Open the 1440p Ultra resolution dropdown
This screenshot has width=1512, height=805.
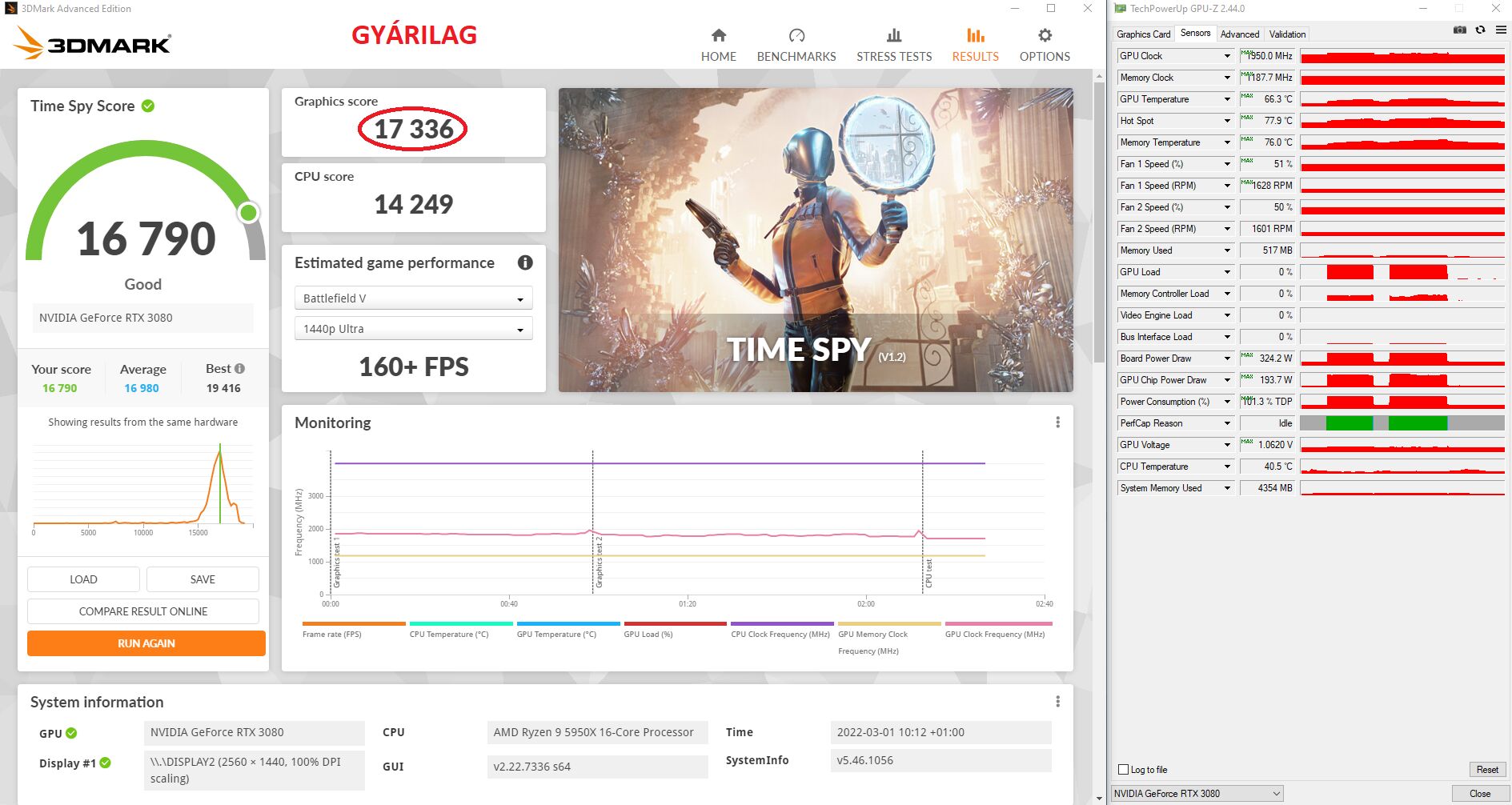tap(414, 329)
